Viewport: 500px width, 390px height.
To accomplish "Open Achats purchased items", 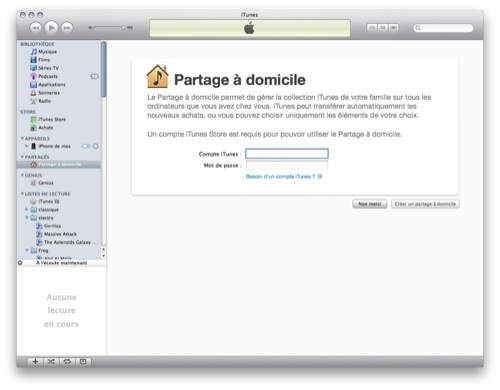I will coord(42,128).
